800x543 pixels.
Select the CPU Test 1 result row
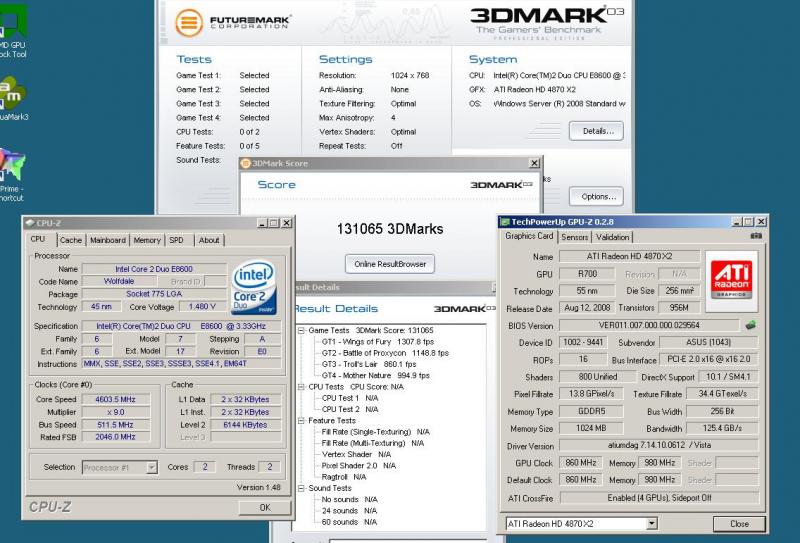350,398
